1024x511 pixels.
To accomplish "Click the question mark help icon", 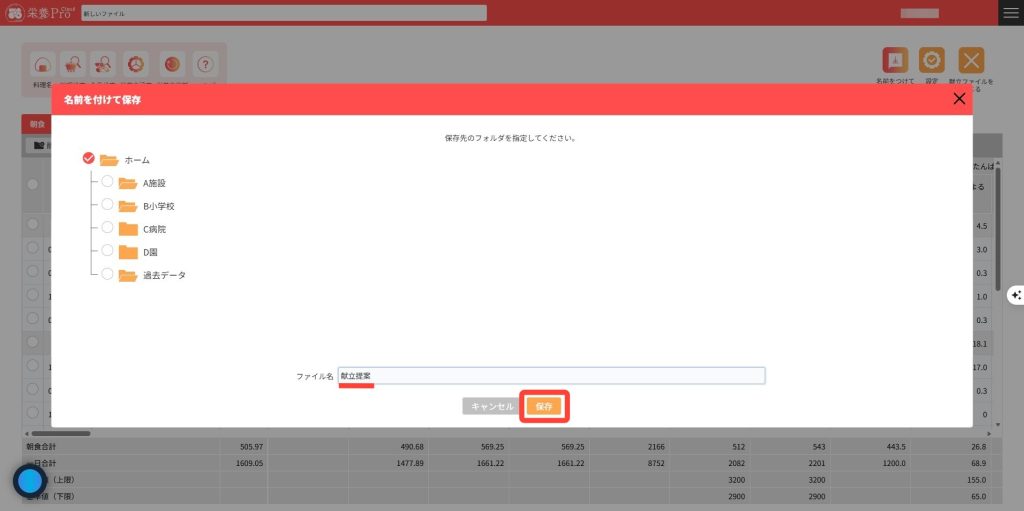I will coord(204,65).
